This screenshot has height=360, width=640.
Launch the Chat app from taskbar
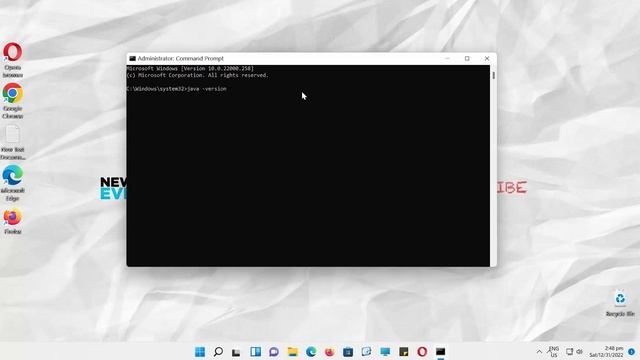274,351
